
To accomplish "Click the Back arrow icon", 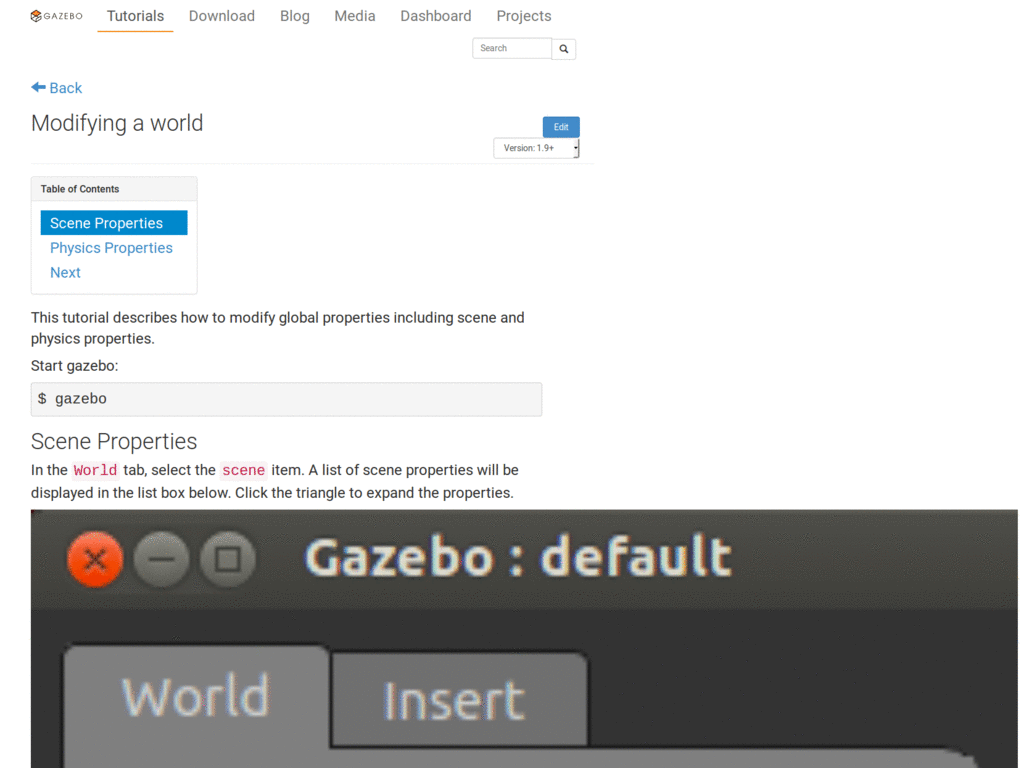I will [39, 87].
